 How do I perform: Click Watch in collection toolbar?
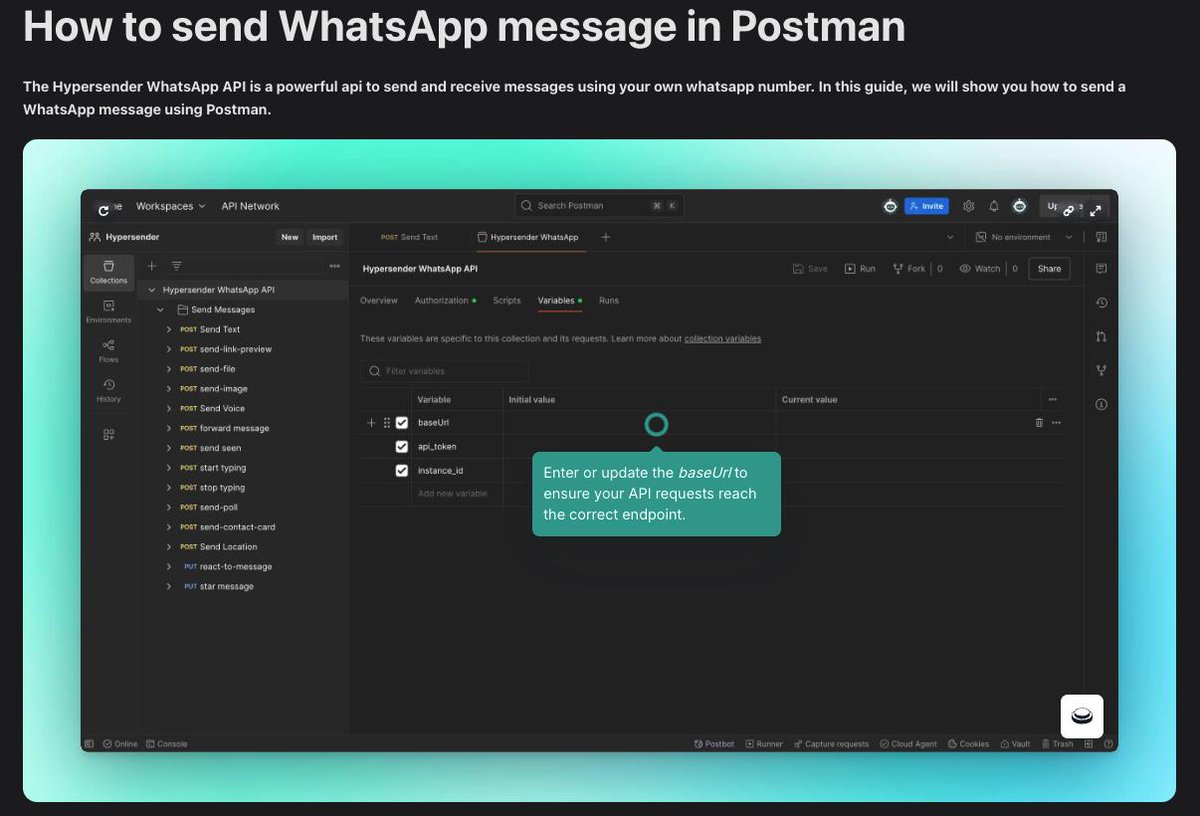tap(980, 269)
